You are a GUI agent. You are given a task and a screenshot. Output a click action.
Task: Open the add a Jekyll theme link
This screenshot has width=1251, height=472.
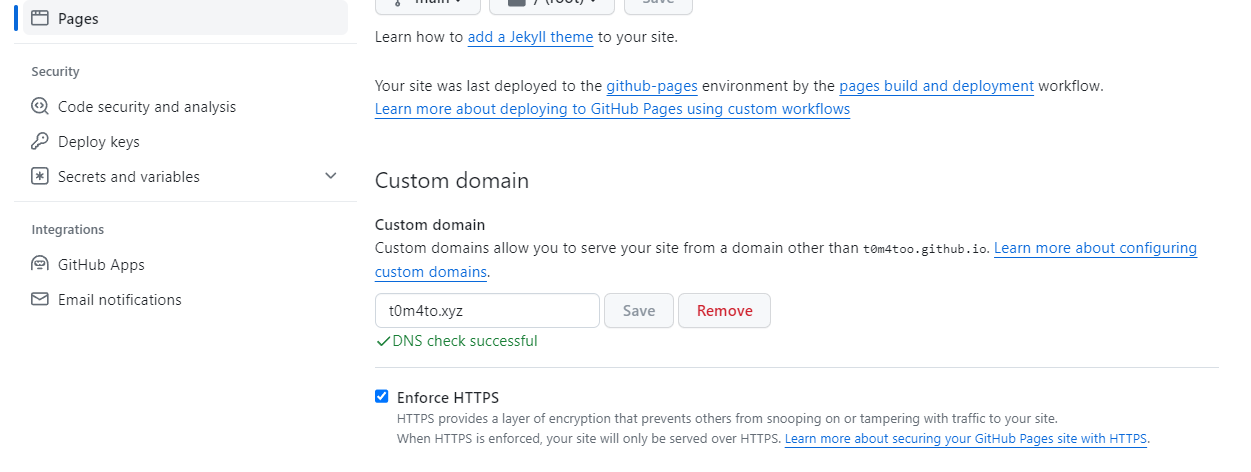(x=531, y=38)
